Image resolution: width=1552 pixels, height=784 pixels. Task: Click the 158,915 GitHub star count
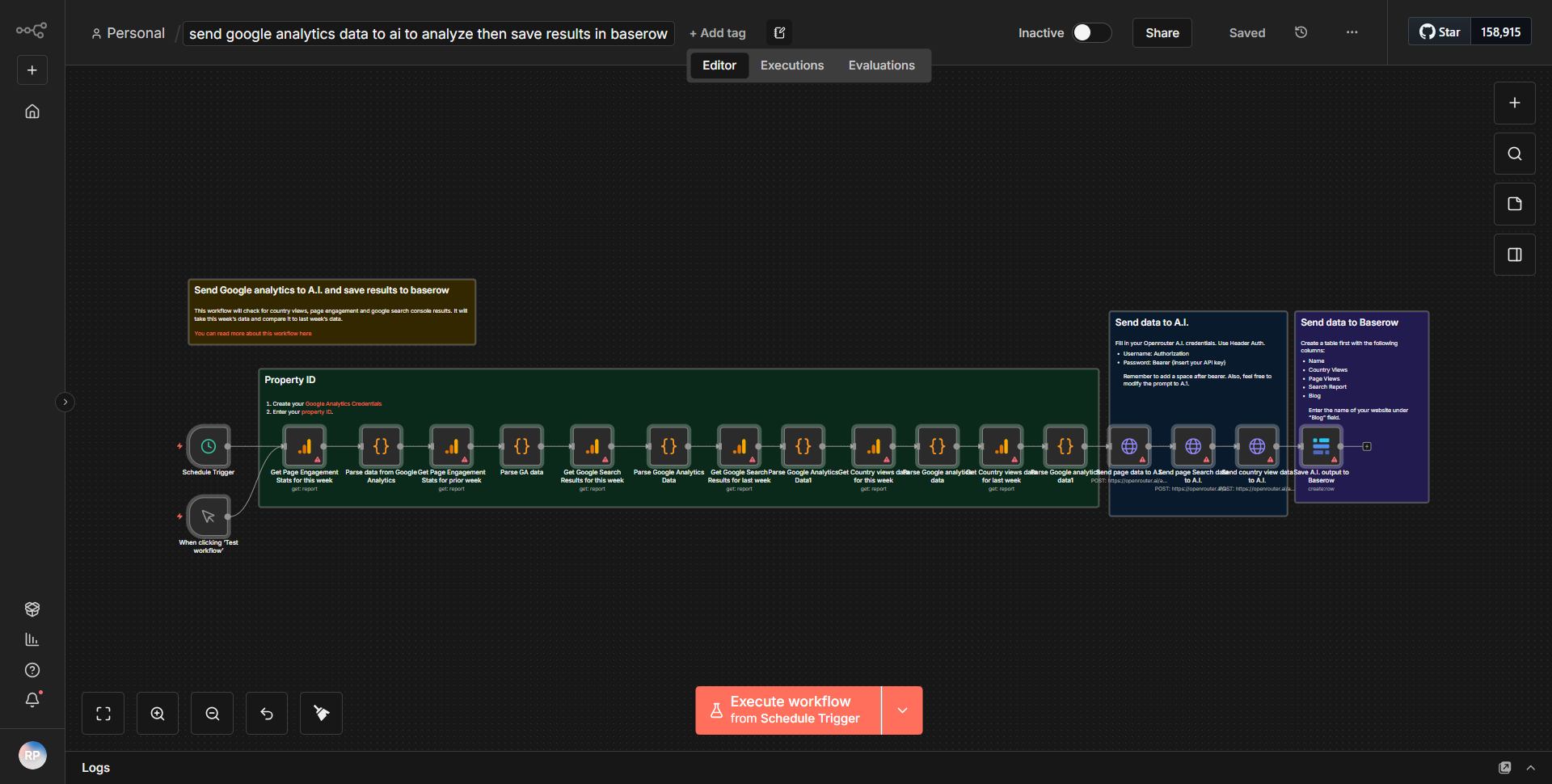click(x=1501, y=32)
